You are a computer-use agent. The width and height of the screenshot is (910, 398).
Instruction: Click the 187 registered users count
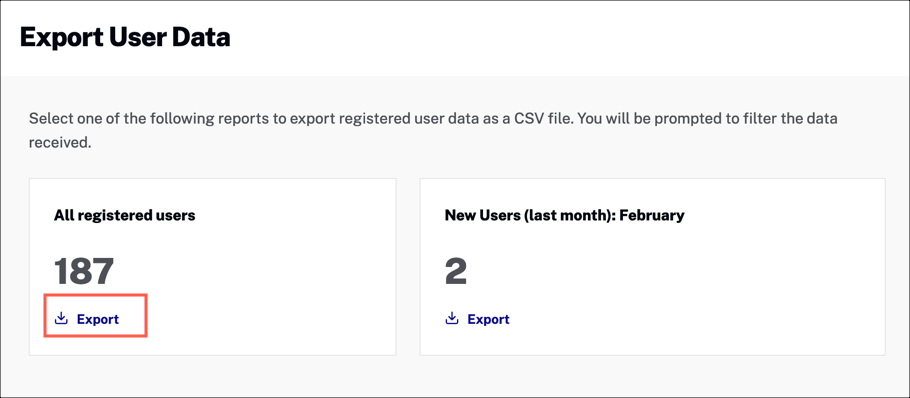click(x=84, y=271)
